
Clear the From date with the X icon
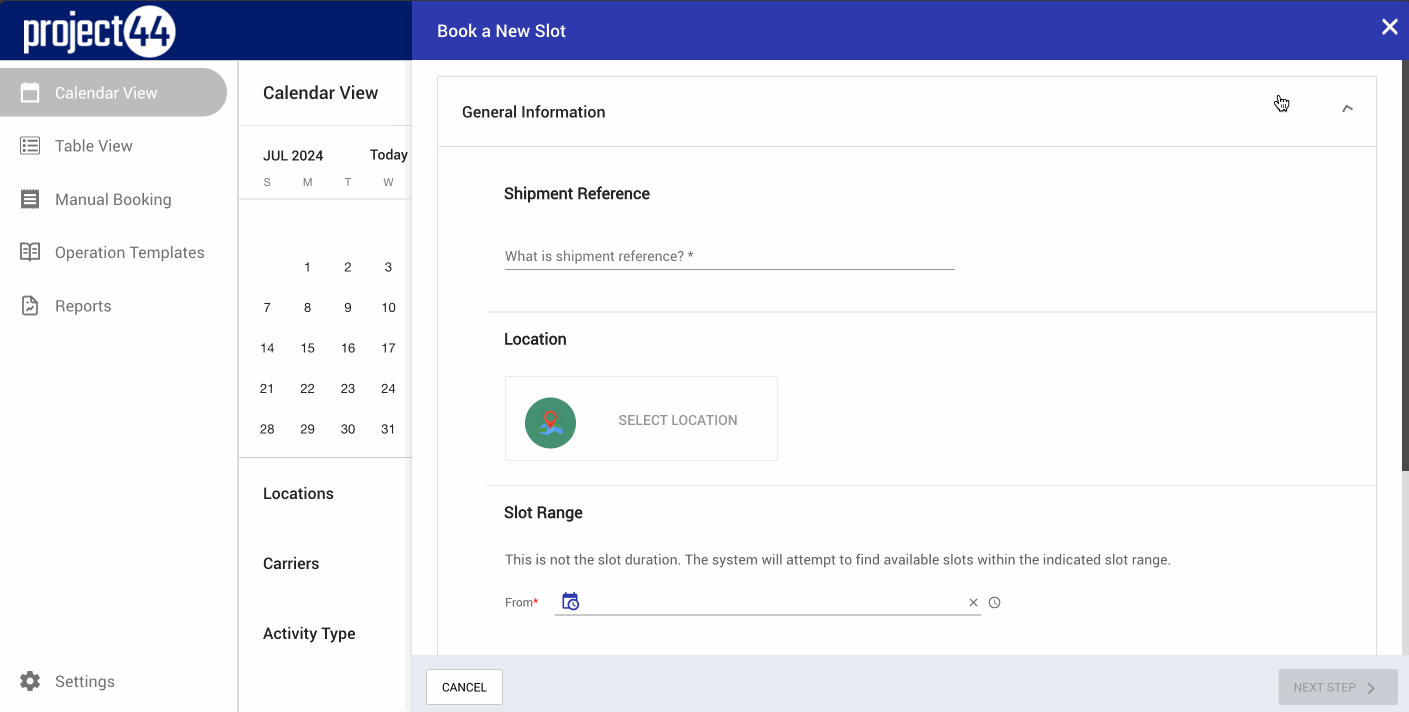coord(973,603)
